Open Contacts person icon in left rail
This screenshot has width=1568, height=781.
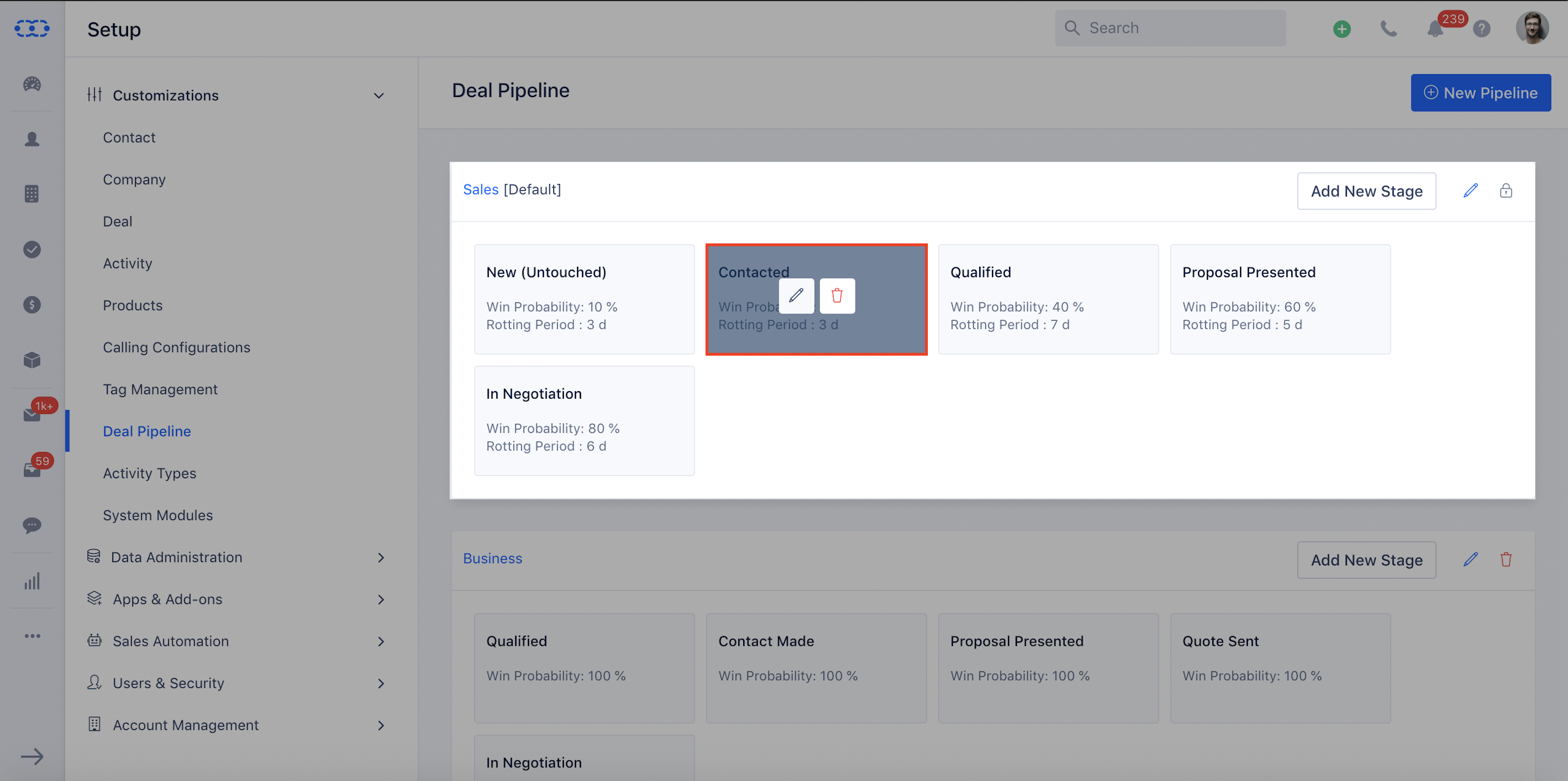[x=32, y=139]
